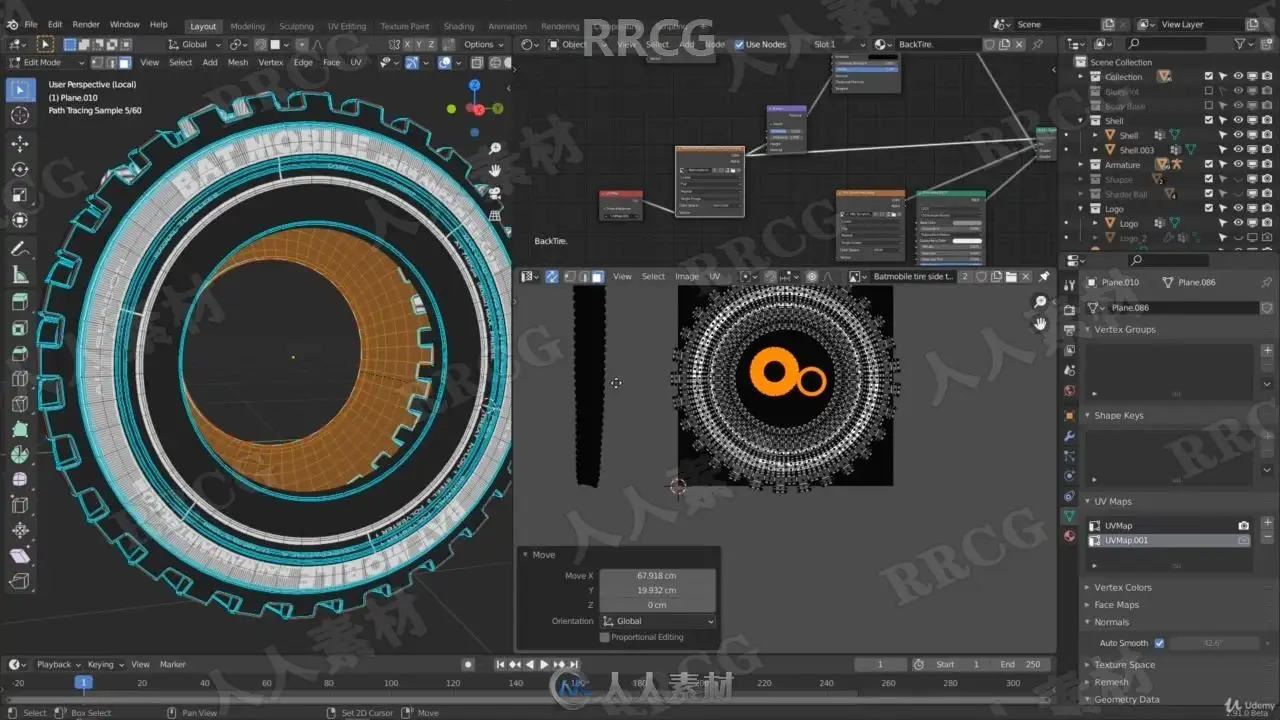Toggle the Shell collection checkbox

(x=1208, y=121)
